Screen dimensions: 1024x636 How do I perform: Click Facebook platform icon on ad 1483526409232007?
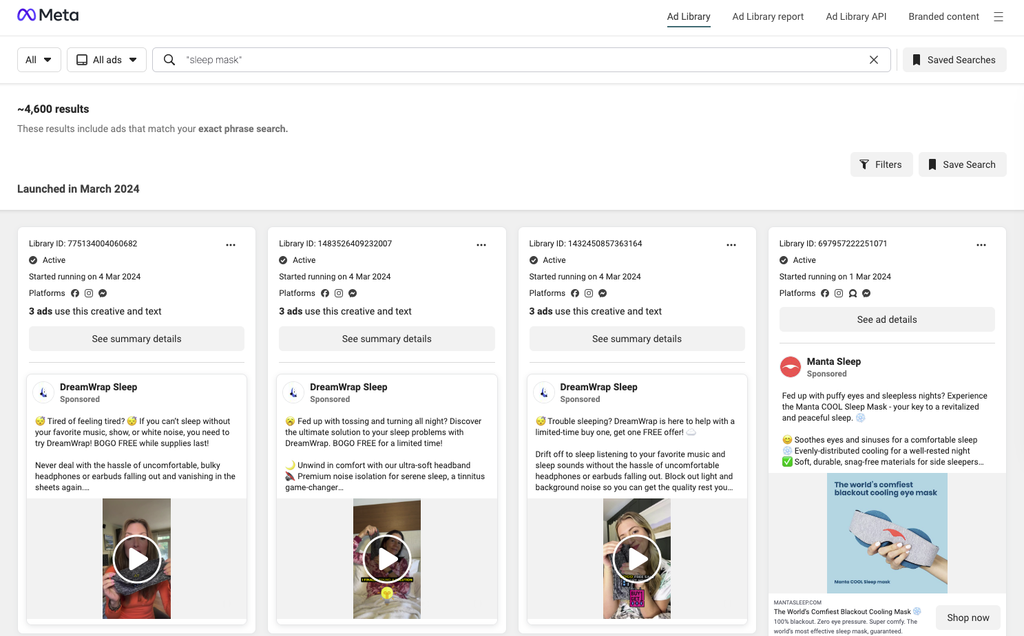click(x=325, y=293)
